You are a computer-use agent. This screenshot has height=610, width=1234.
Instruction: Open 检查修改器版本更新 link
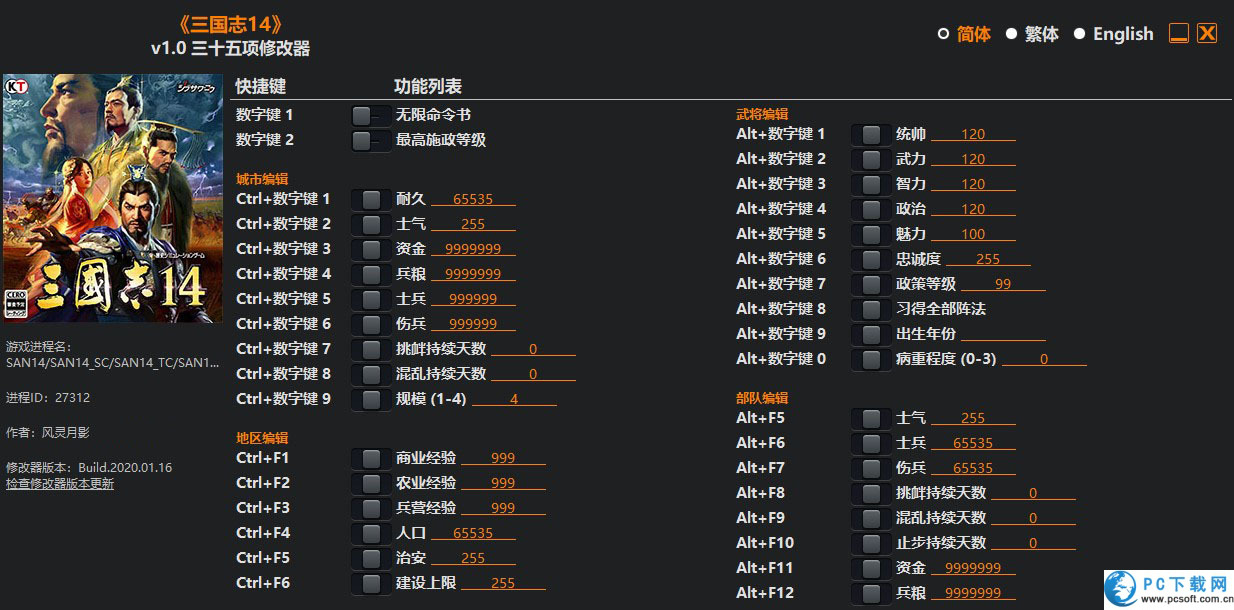click(60, 484)
